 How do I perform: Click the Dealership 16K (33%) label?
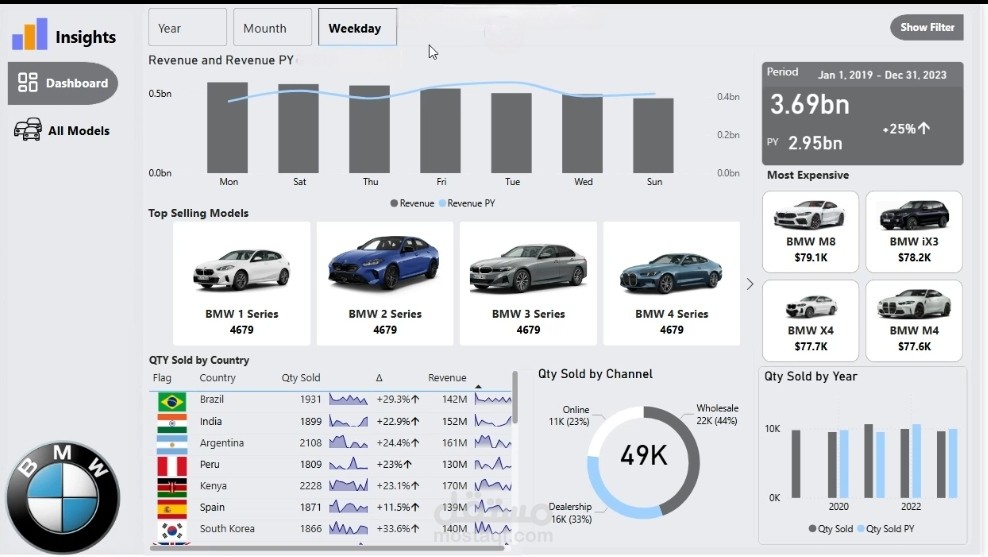pos(570,513)
